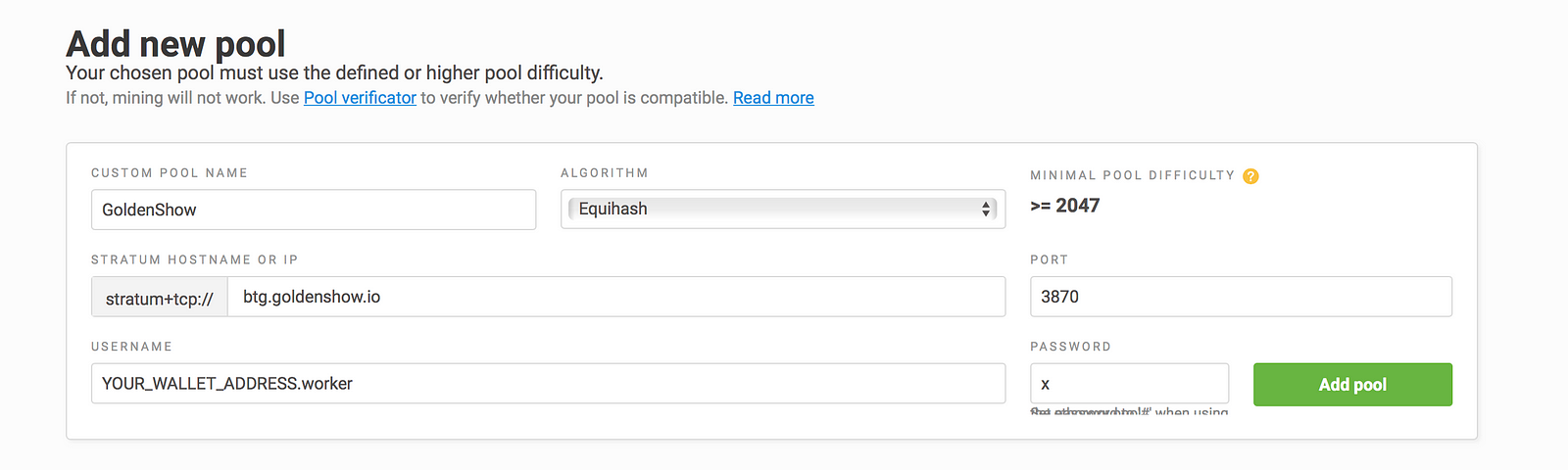Click the btg.goldenshow.io hostname field

[x=615, y=297]
